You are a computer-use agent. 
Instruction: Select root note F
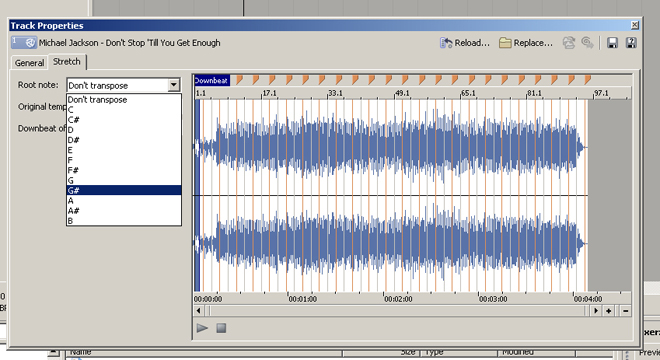click(124, 160)
